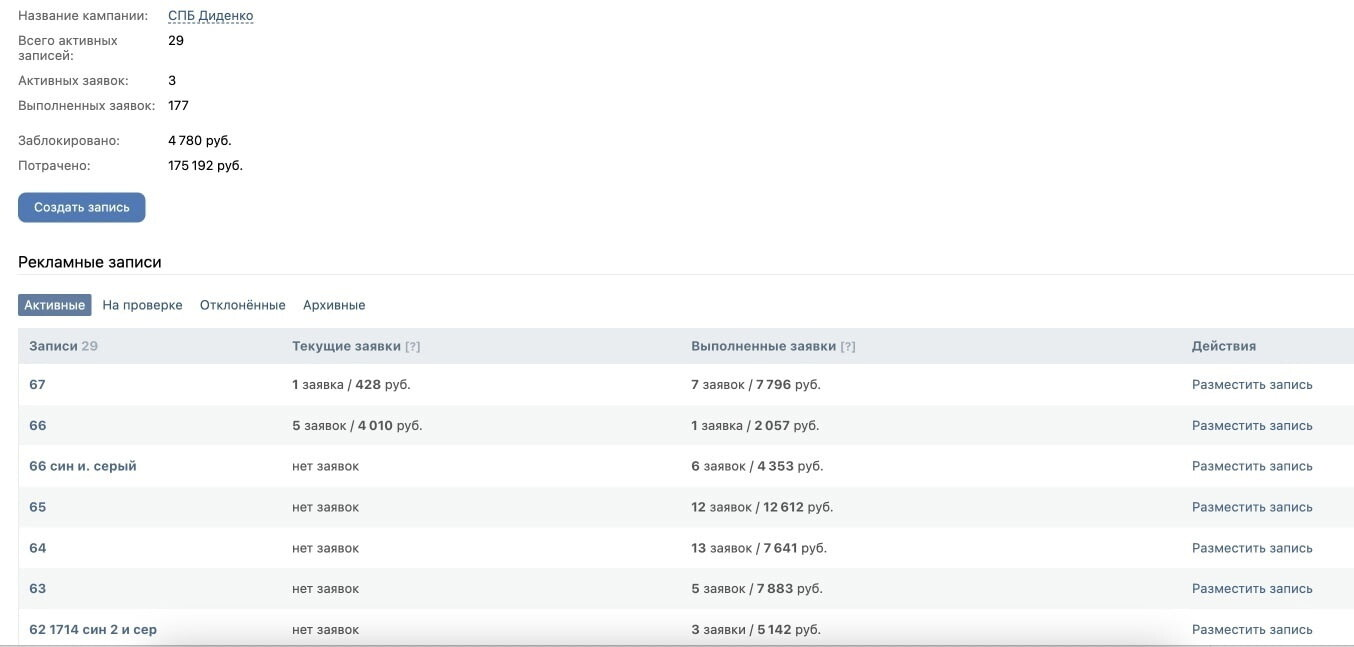
Task: Click Разместить запись for record 65
Action: click(1252, 507)
